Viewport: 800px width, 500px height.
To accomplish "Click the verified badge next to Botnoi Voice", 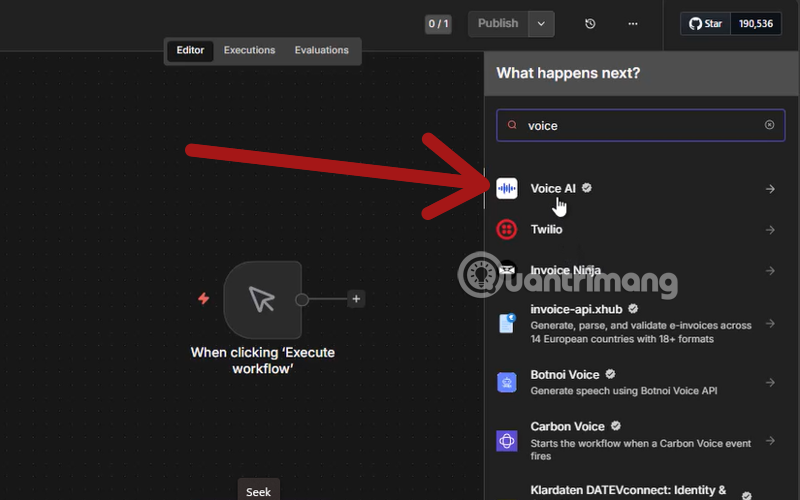I will coord(610,374).
